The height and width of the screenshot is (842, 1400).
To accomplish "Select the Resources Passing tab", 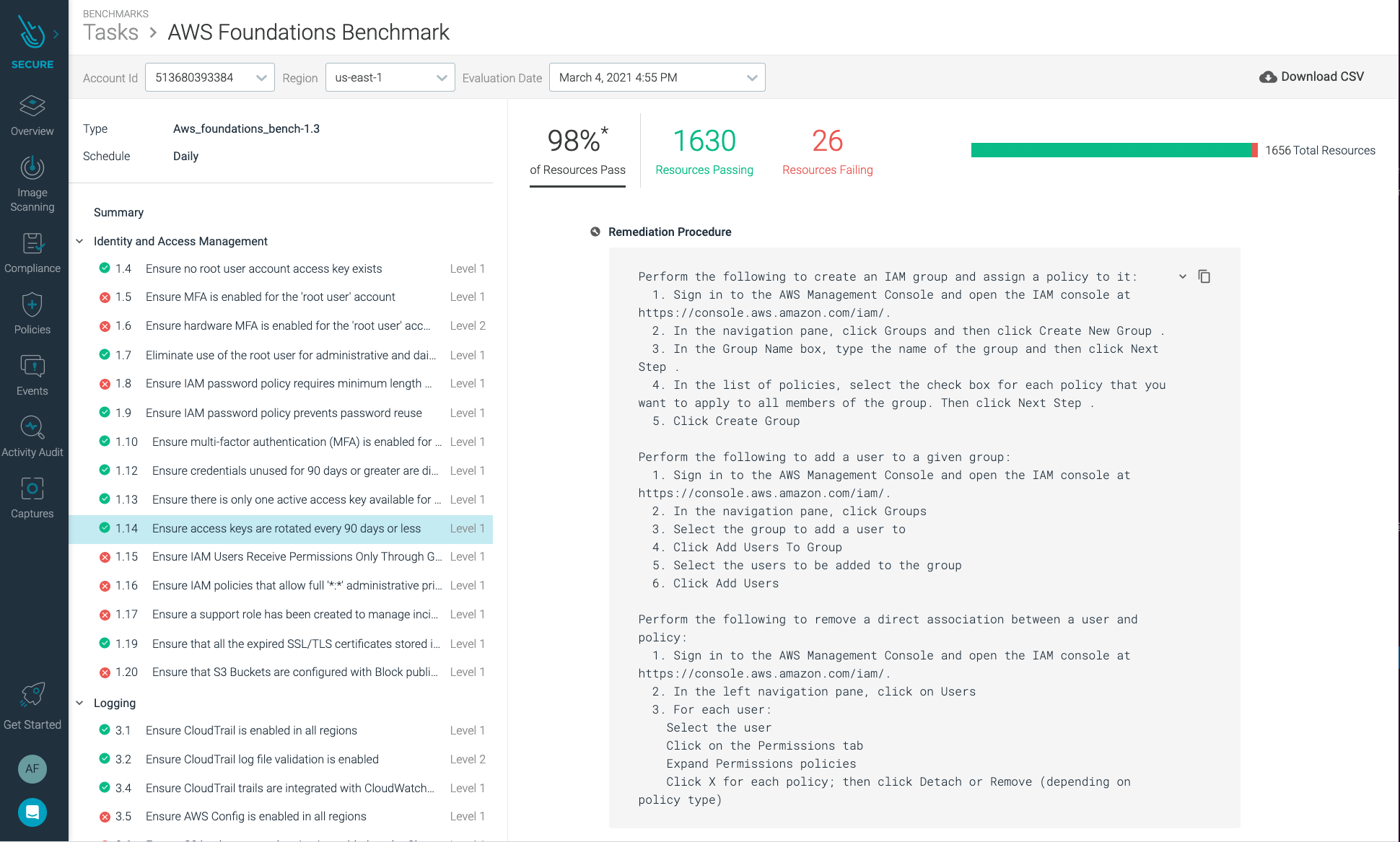I will pyautogui.click(x=704, y=151).
